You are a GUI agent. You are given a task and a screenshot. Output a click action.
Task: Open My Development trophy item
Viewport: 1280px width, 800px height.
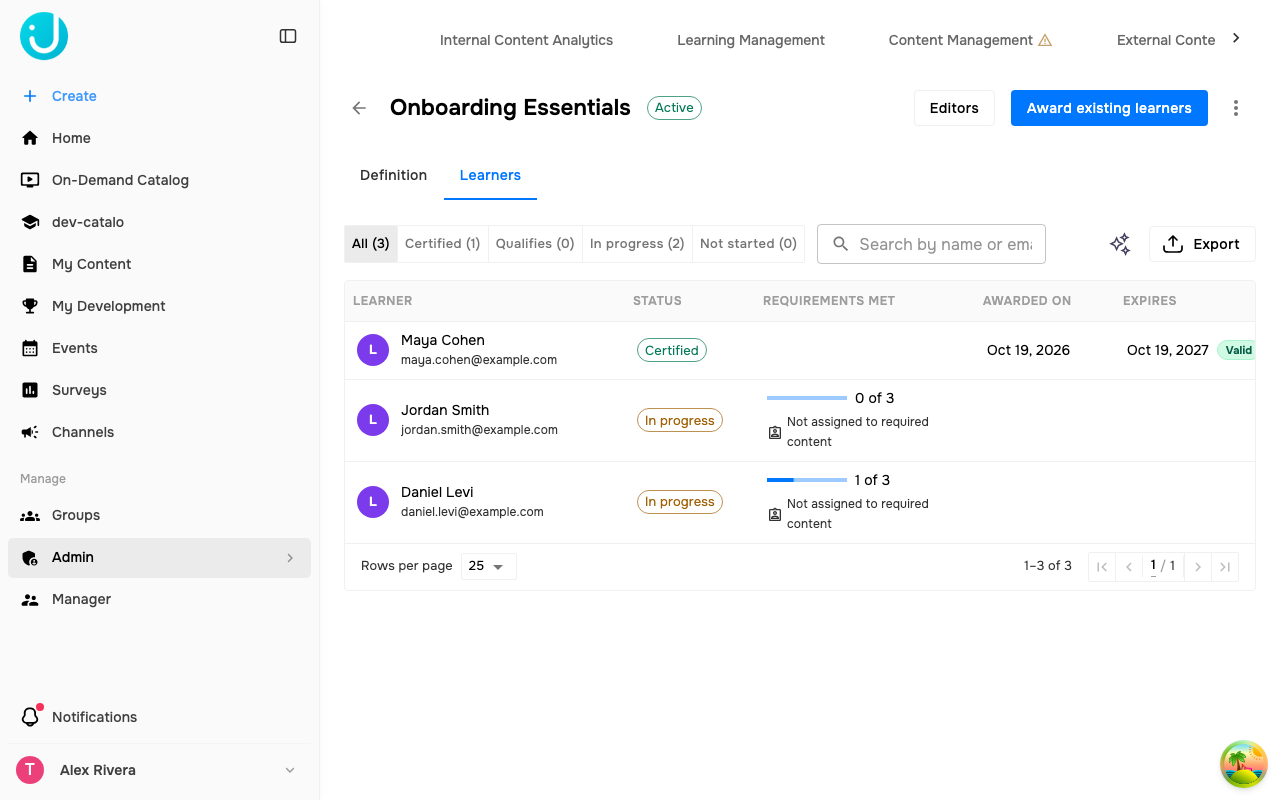point(160,306)
